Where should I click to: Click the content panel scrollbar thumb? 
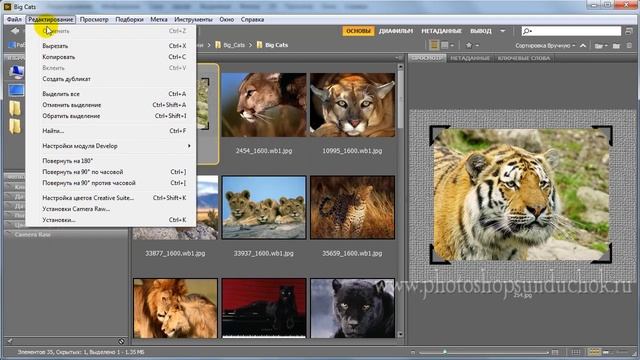click(400, 99)
